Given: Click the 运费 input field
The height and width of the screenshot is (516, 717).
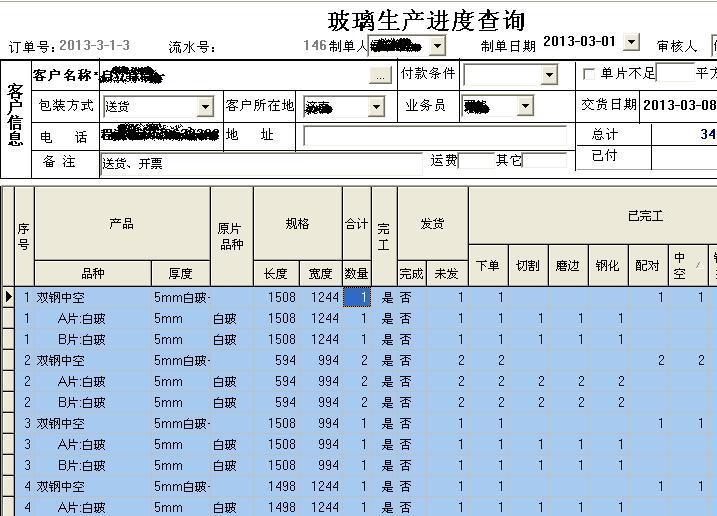Looking at the screenshot, I should pyautogui.click(x=476, y=161).
